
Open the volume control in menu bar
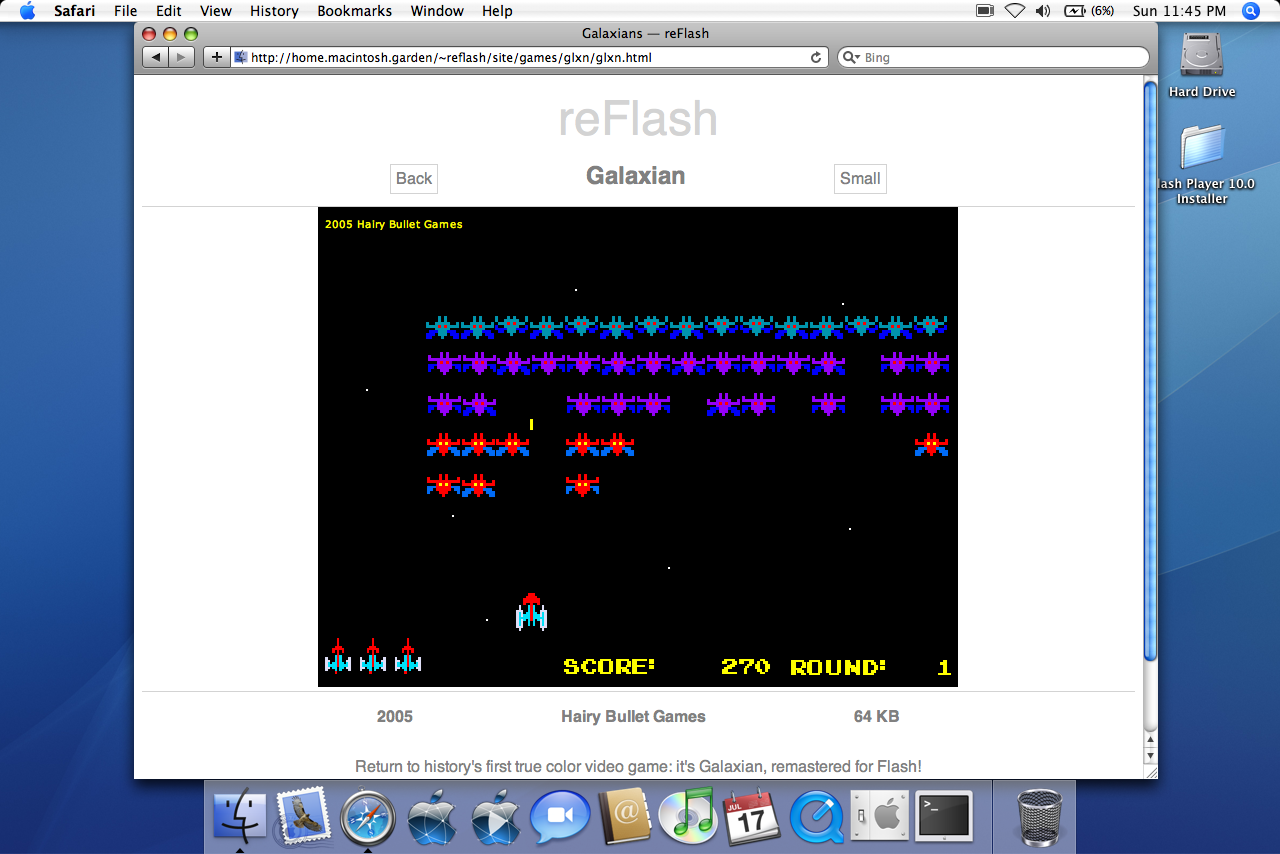[1043, 11]
